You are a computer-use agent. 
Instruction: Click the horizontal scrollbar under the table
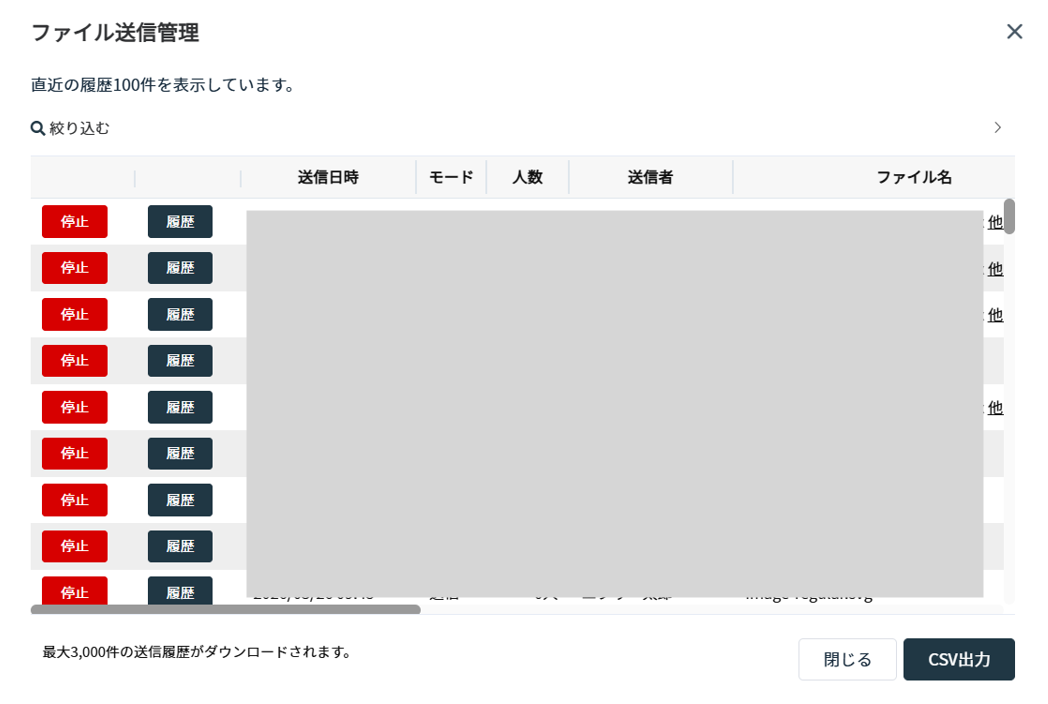tap(225, 609)
